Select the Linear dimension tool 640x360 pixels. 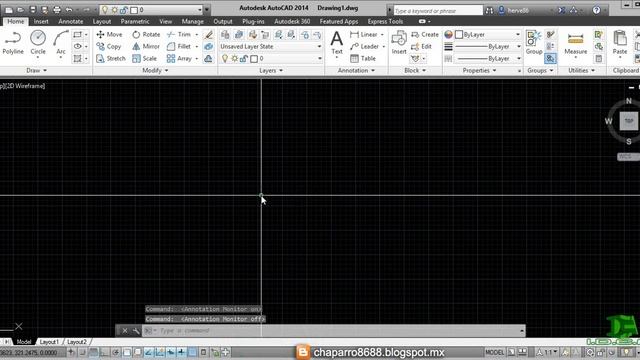[364, 35]
